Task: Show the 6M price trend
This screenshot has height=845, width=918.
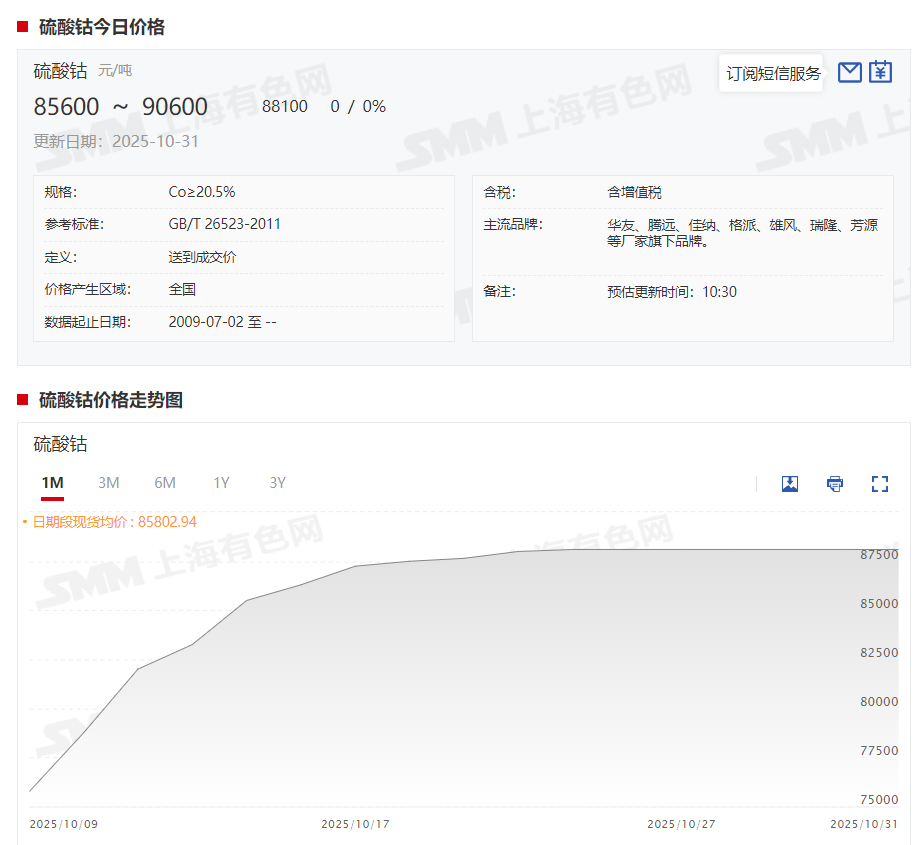Action: [x=165, y=483]
